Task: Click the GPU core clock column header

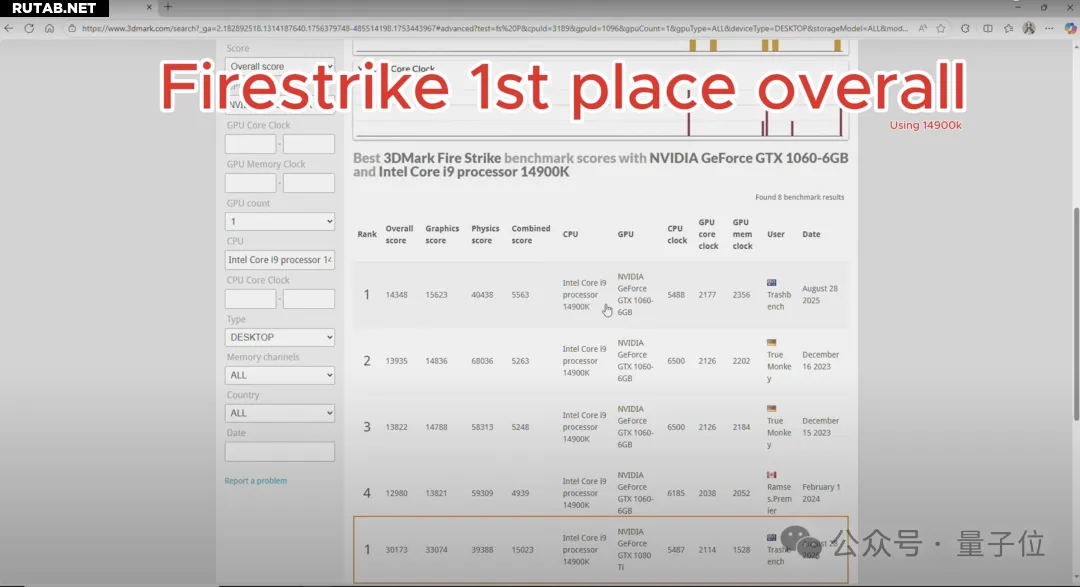Action: 708,234
